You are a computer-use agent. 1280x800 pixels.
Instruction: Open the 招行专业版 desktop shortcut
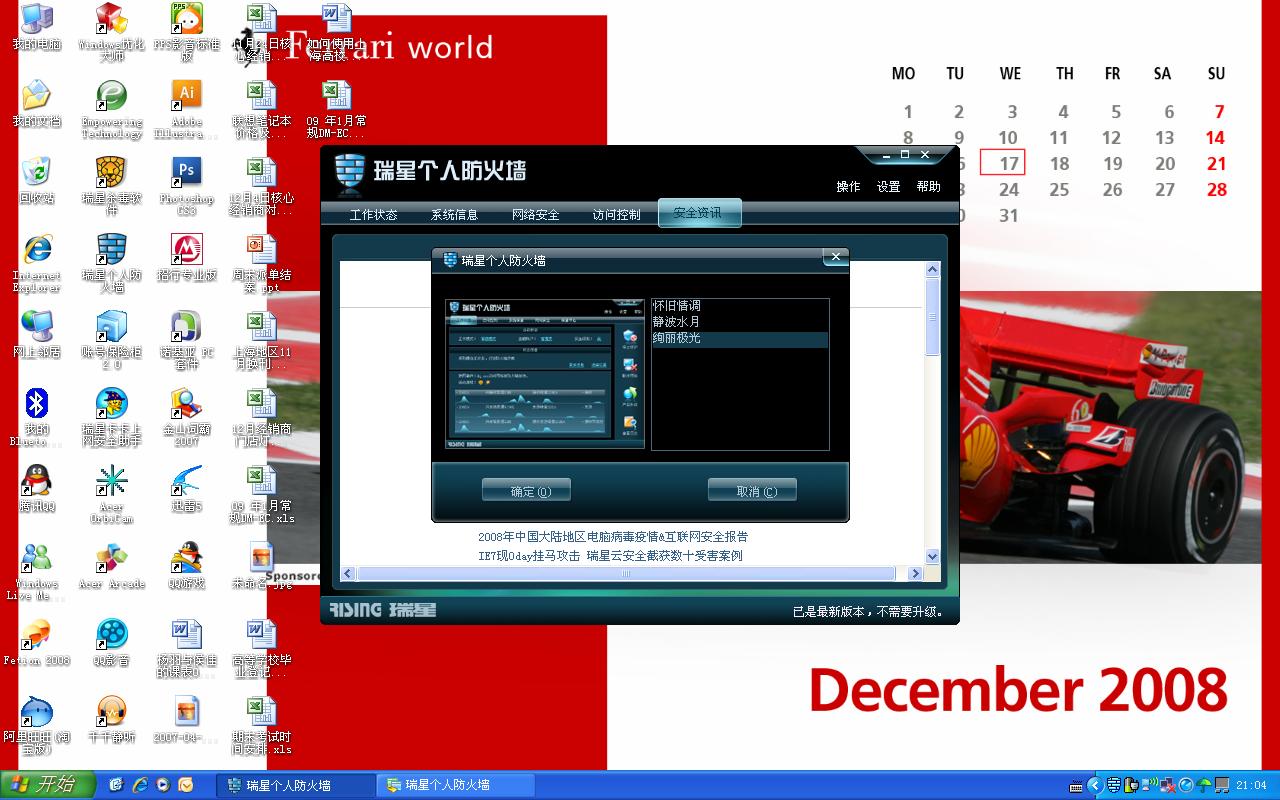coord(186,258)
